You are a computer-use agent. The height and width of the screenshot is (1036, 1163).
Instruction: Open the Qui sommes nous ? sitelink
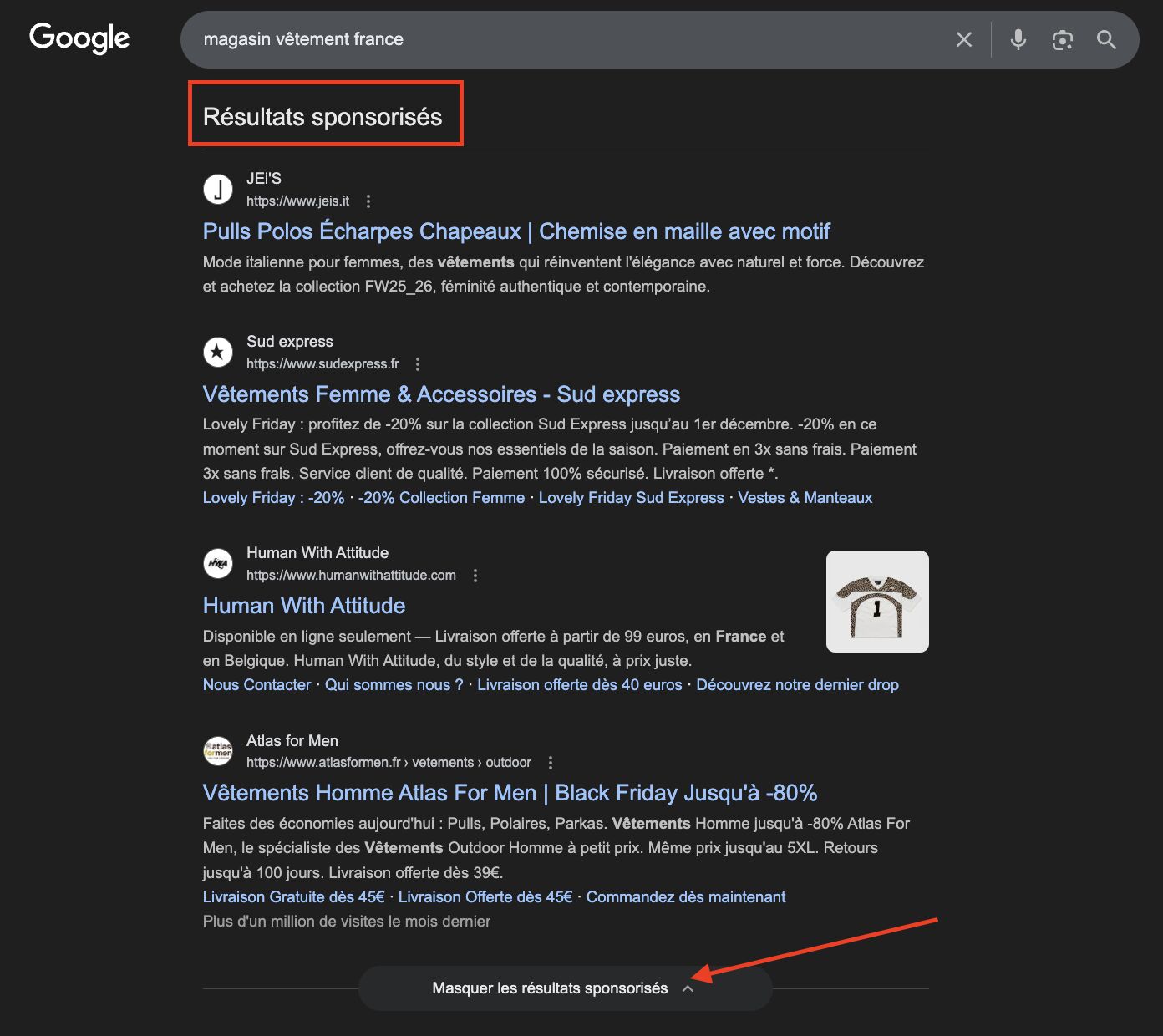pos(394,685)
